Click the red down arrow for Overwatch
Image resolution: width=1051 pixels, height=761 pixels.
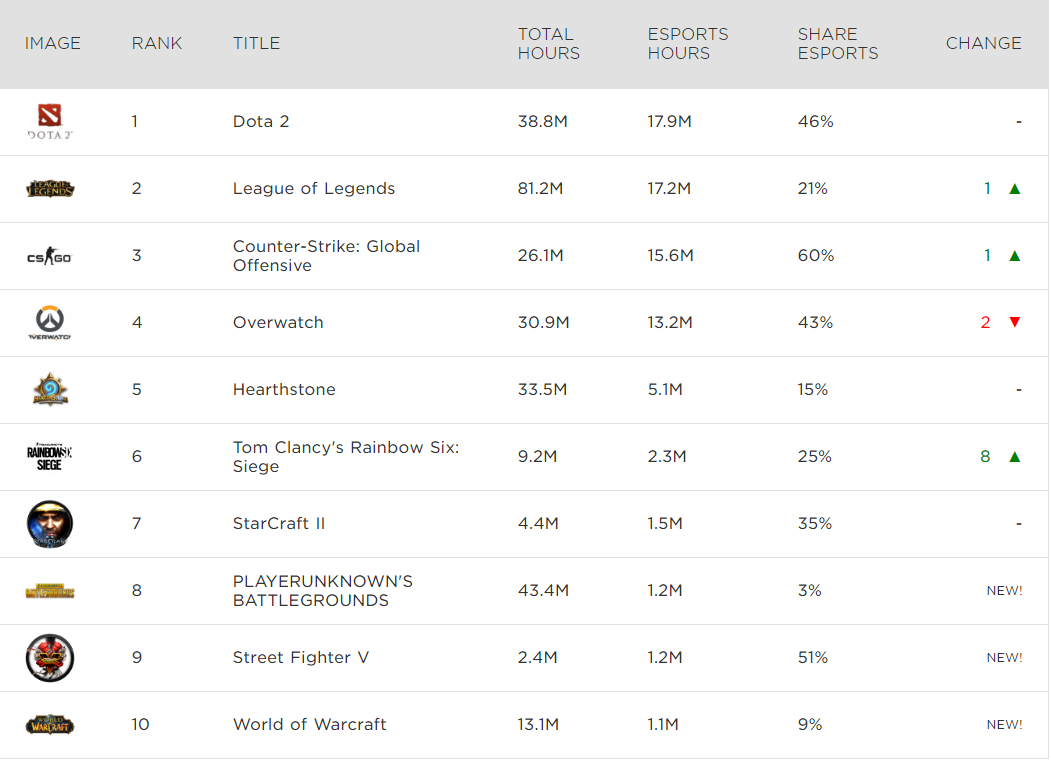click(x=1015, y=322)
